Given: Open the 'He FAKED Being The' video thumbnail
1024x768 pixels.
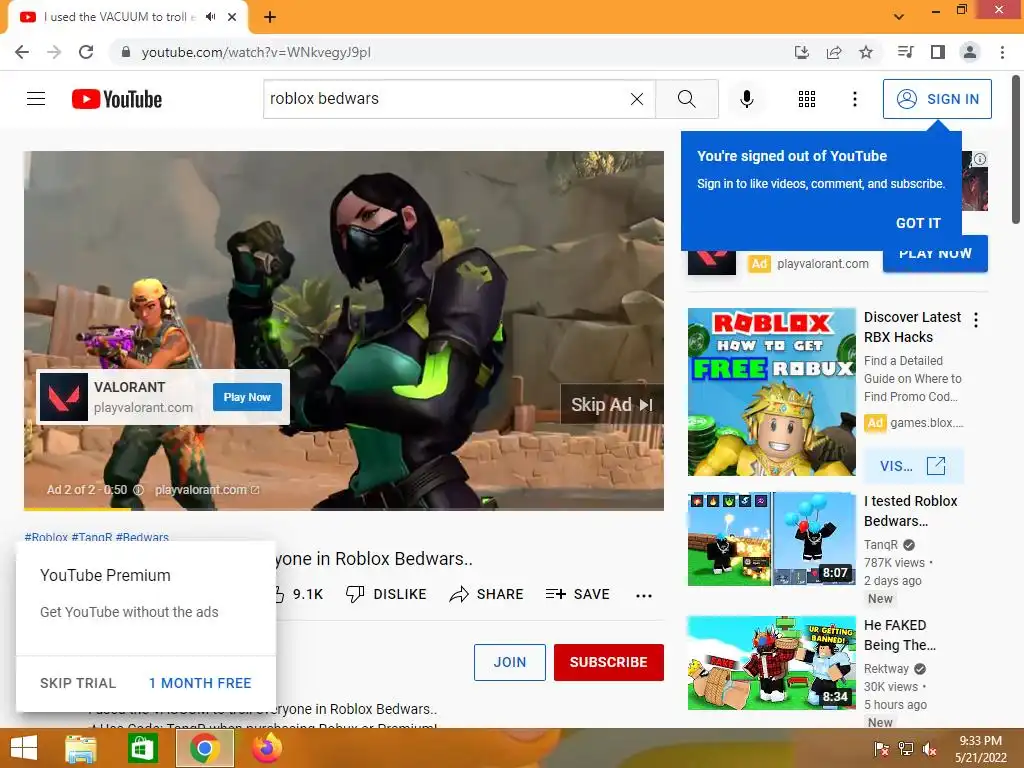Looking at the screenshot, I should [771, 663].
